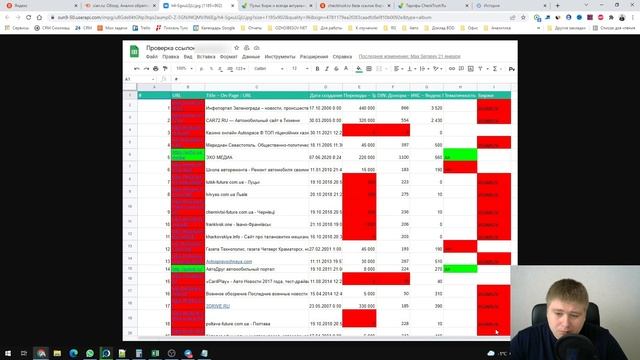Viewport: 640px width, 360px height.
Task: Open the Инструменты menu
Action: (280, 57)
